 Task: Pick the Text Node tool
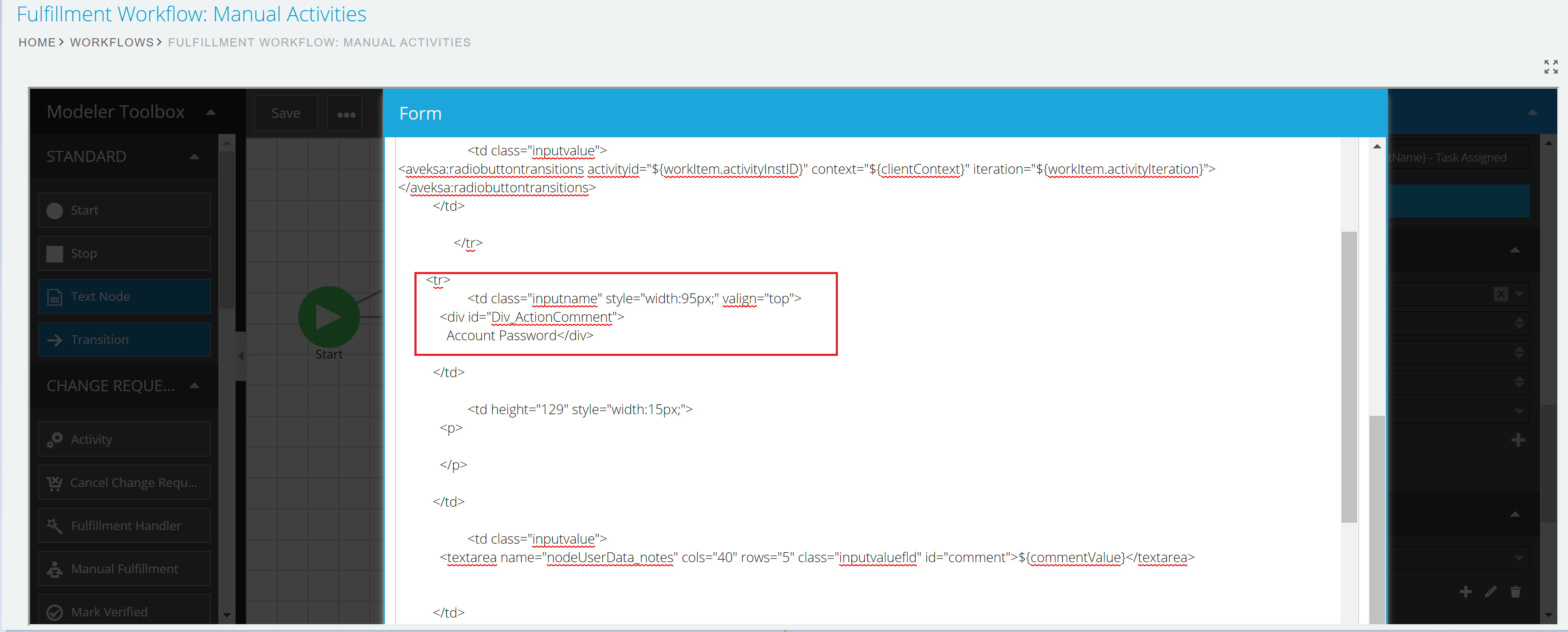coord(124,297)
